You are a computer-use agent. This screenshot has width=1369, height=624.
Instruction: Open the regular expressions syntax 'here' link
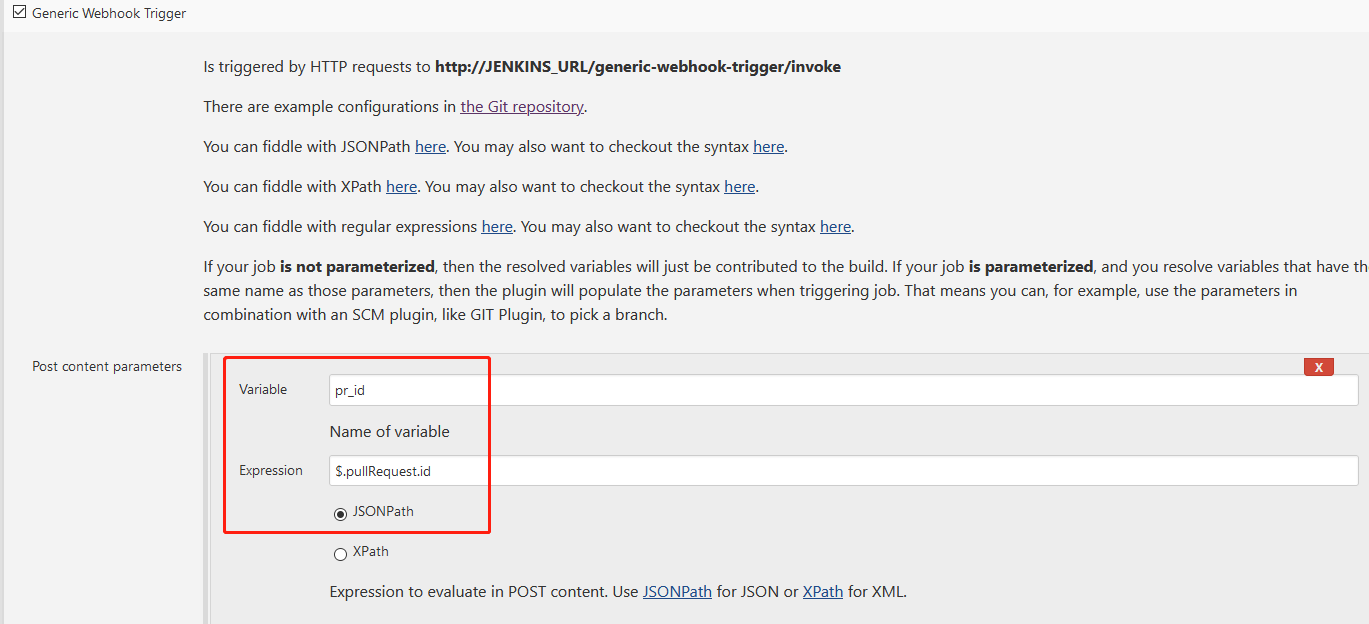835,226
